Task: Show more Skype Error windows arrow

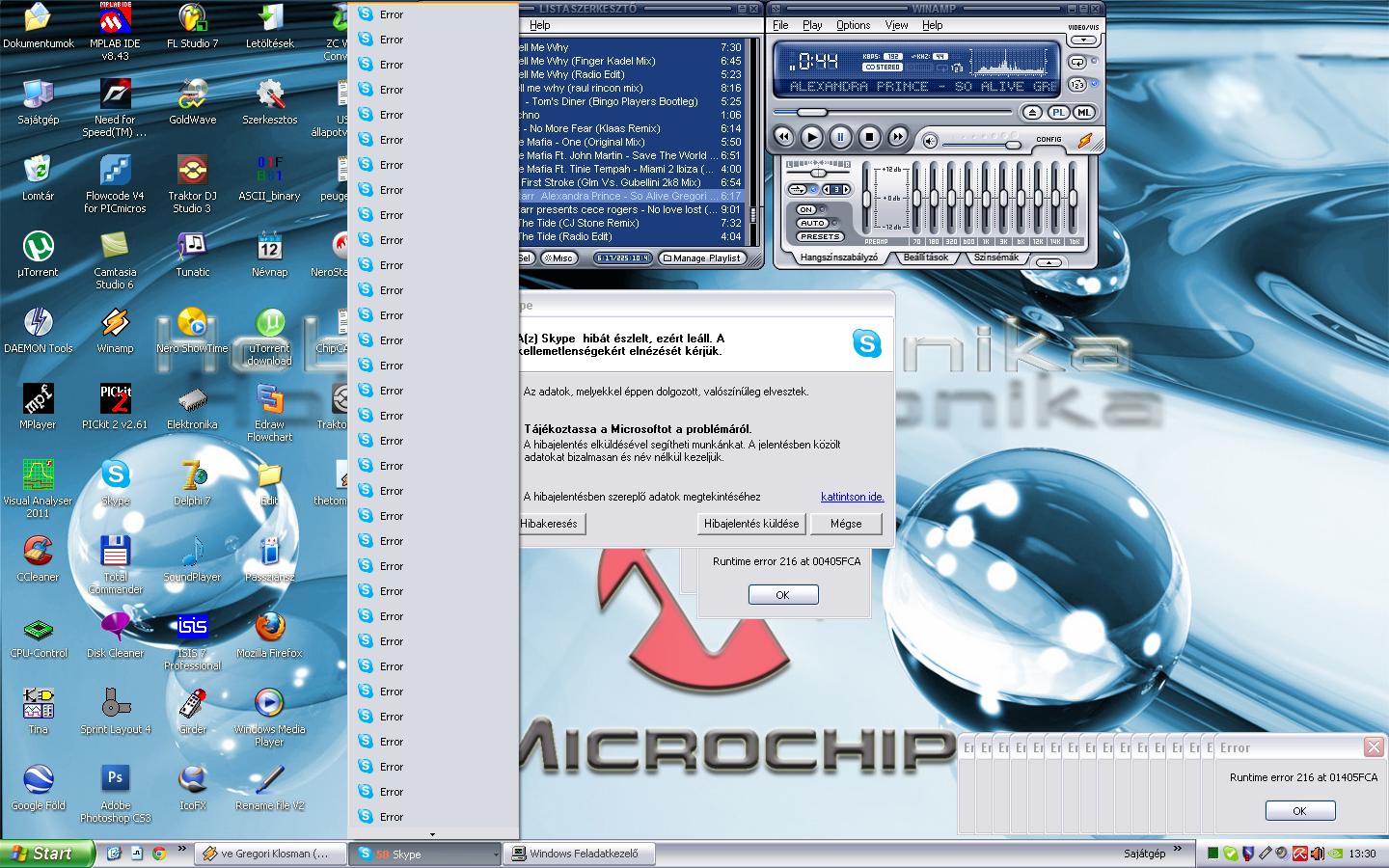Action: [432, 834]
